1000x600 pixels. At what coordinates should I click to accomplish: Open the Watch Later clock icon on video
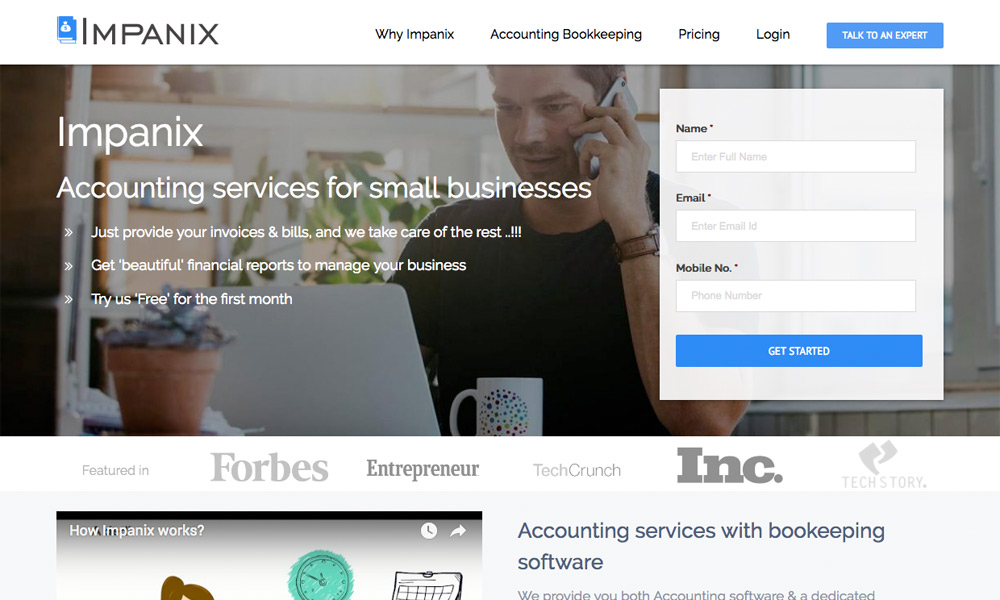click(429, 530)
